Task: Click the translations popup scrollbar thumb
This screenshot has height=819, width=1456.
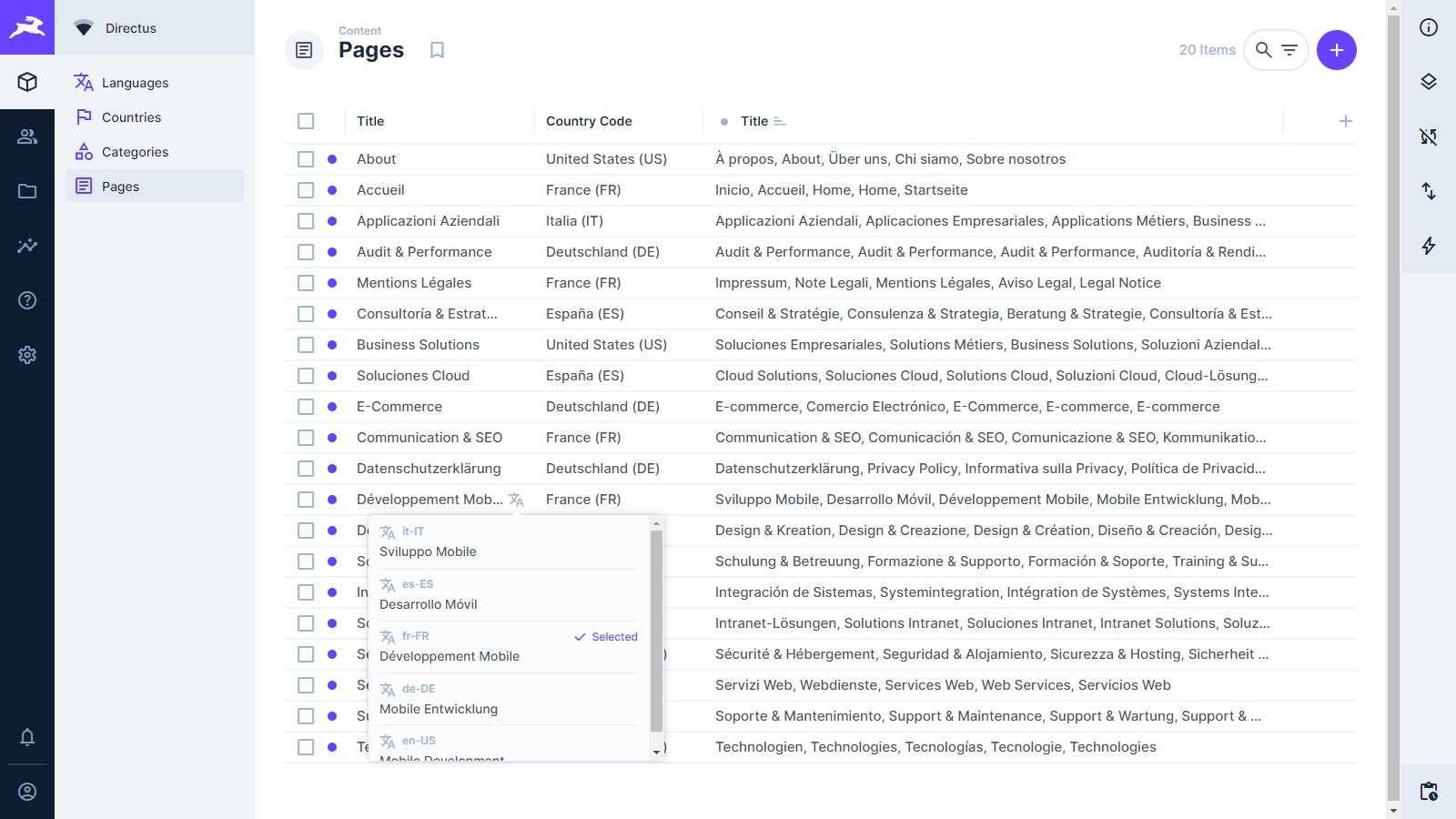Action: [x=656, y=631]
